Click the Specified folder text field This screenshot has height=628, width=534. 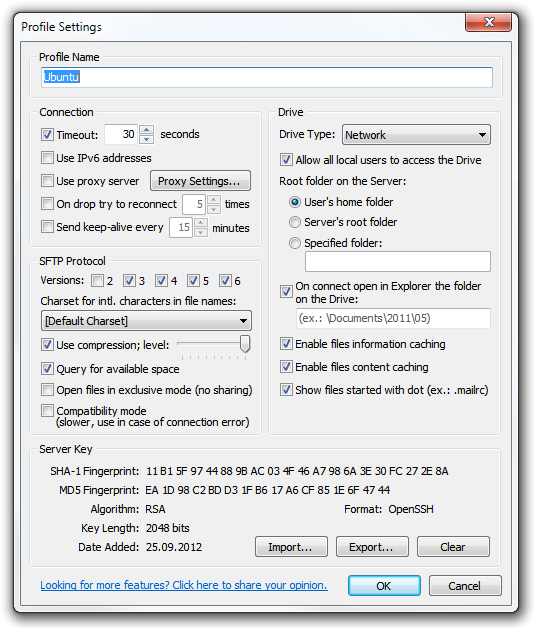[x=397, y=262]
